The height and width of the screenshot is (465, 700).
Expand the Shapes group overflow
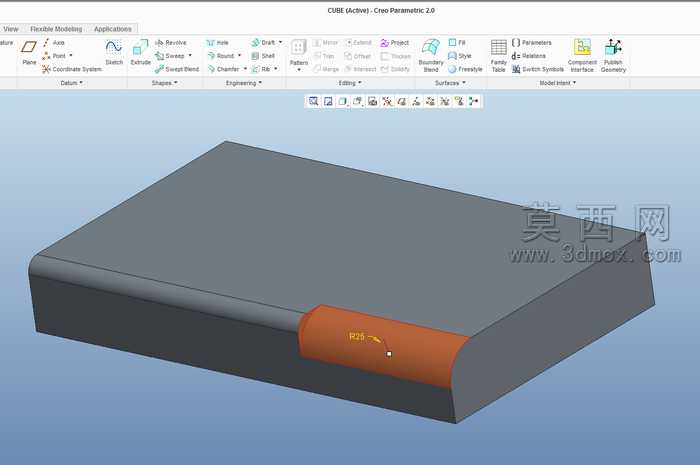164,83
